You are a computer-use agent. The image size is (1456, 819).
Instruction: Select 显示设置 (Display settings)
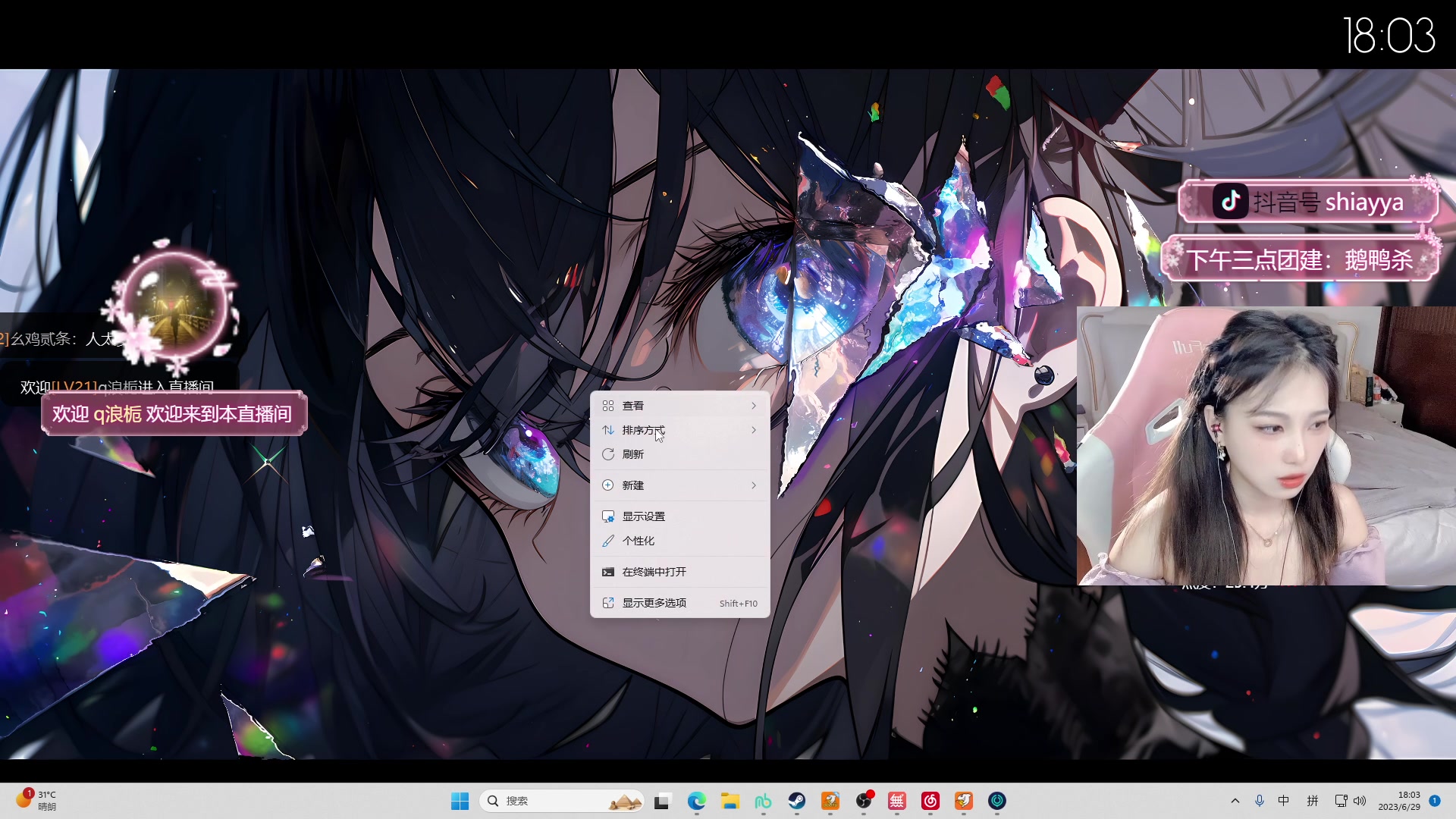[x=679, y=516]
